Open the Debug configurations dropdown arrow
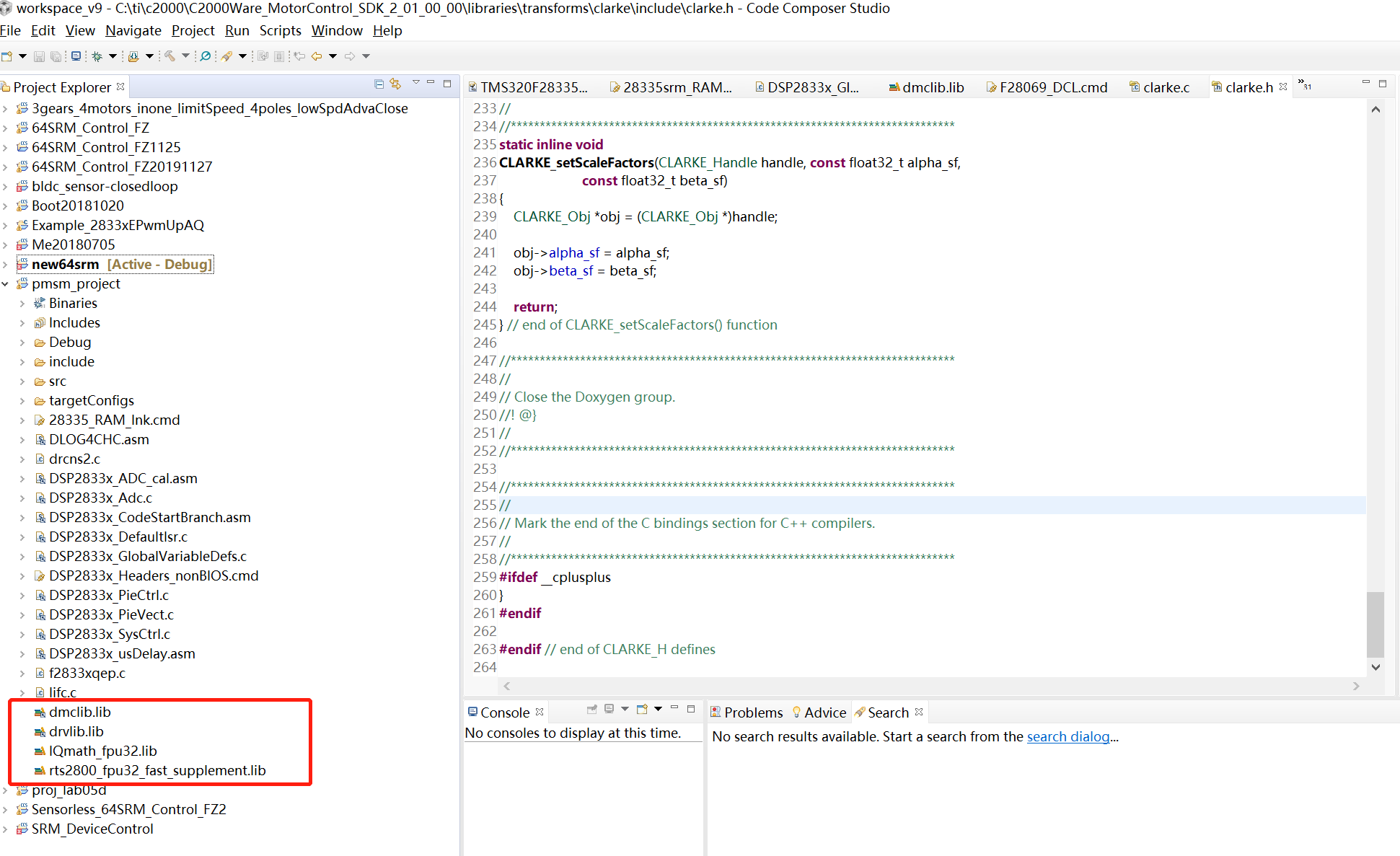Image resolution: width=1400 pixels, height=856 pixels. coord(113,56)
